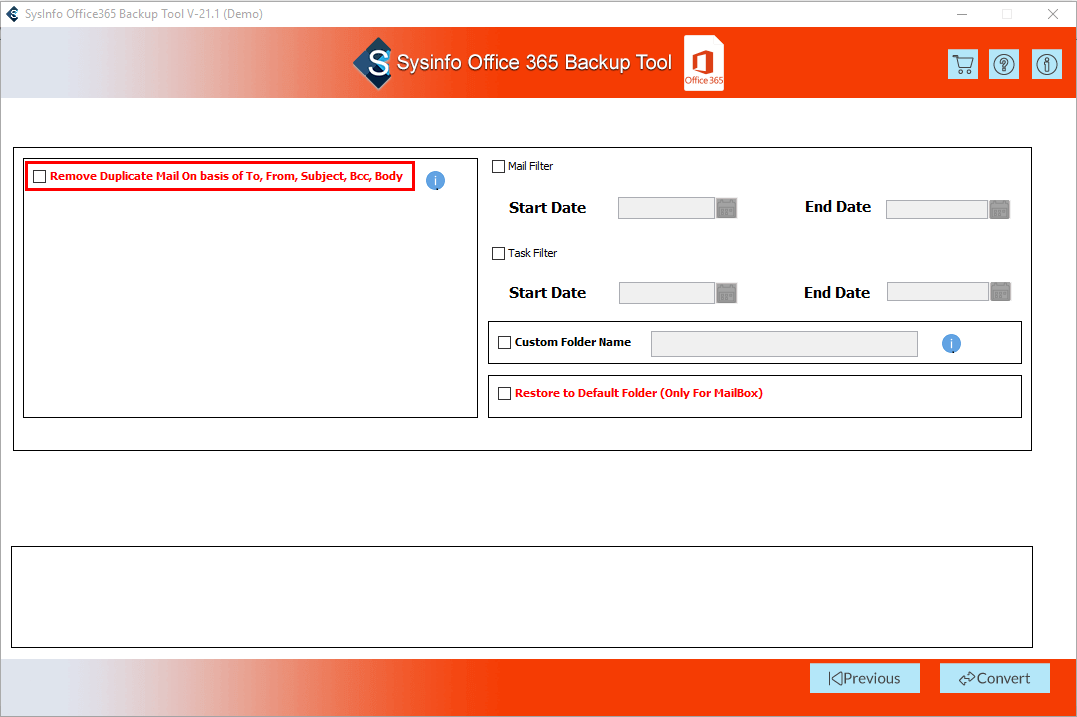Tick the Mail Filter checkbox
This screenshot has height=717, width=1077.
pos(499,166)
